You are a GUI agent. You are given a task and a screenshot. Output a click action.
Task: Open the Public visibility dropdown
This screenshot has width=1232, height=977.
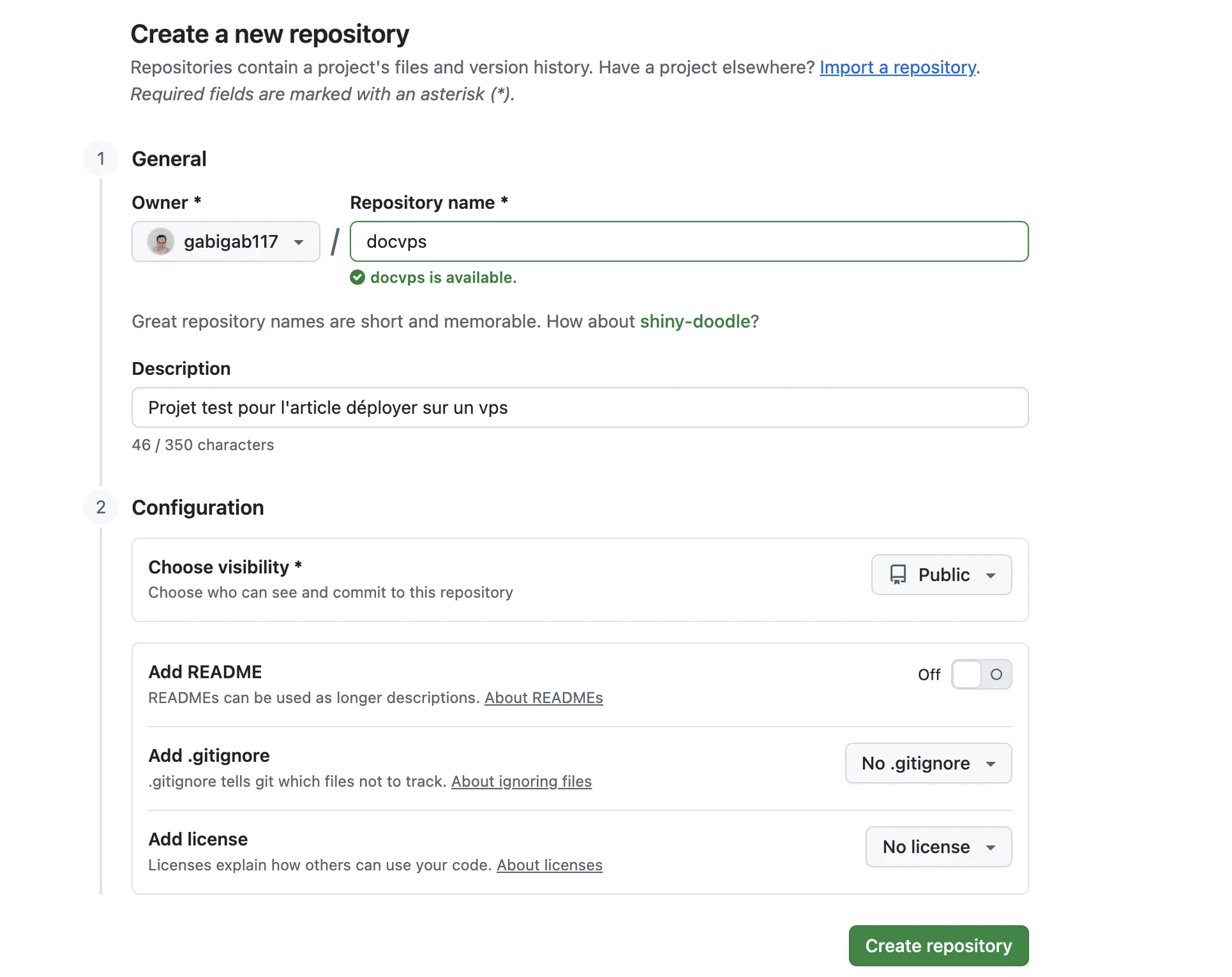pyautogui.click(x=941, y=575)
